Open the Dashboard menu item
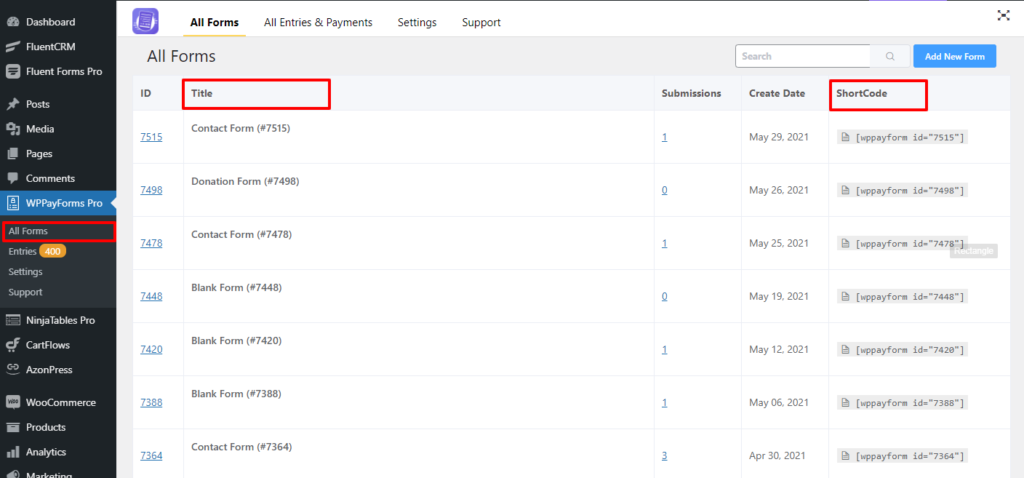 [50, 21]
